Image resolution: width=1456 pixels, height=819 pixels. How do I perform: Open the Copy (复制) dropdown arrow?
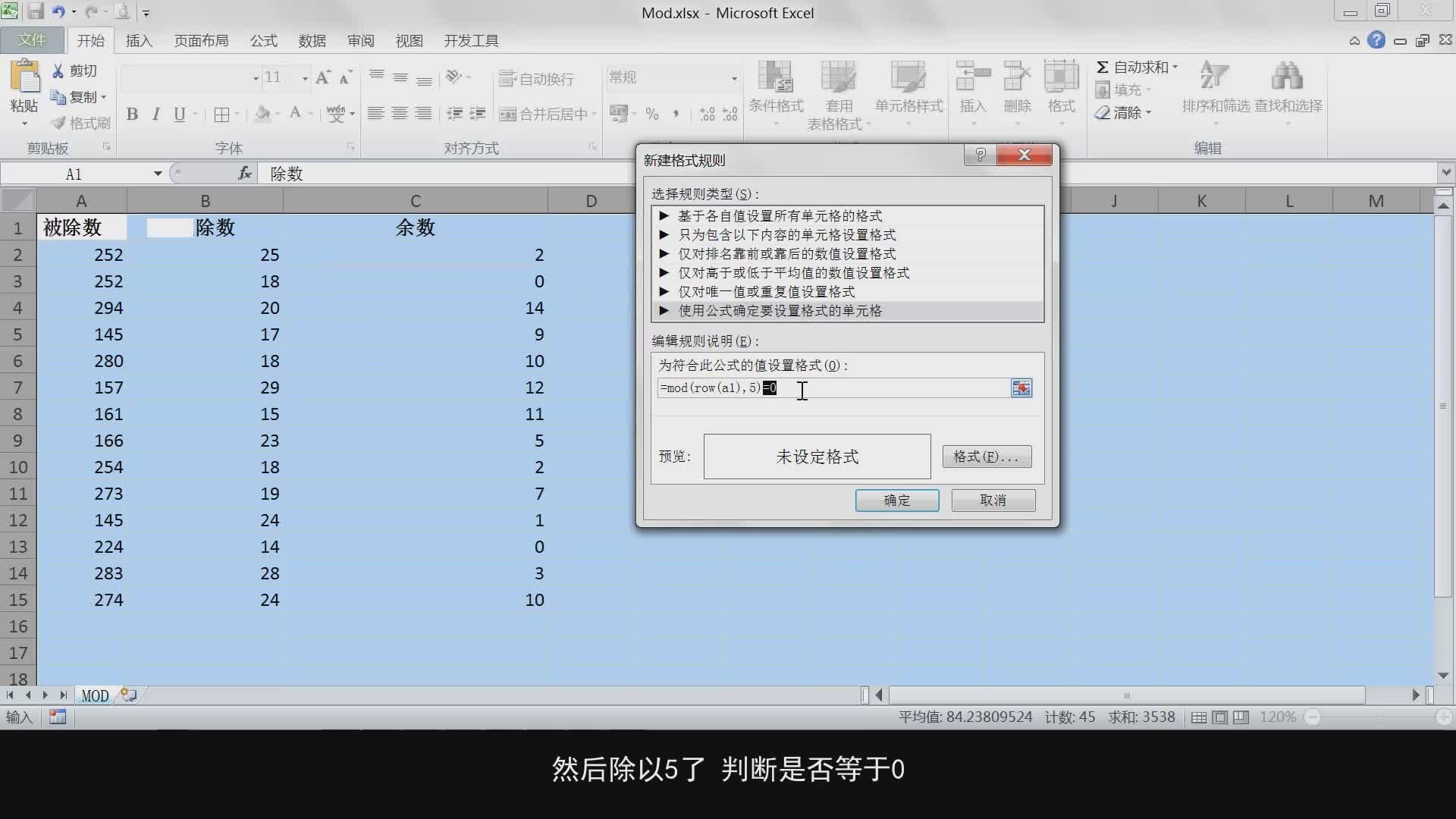coord(102,98)
